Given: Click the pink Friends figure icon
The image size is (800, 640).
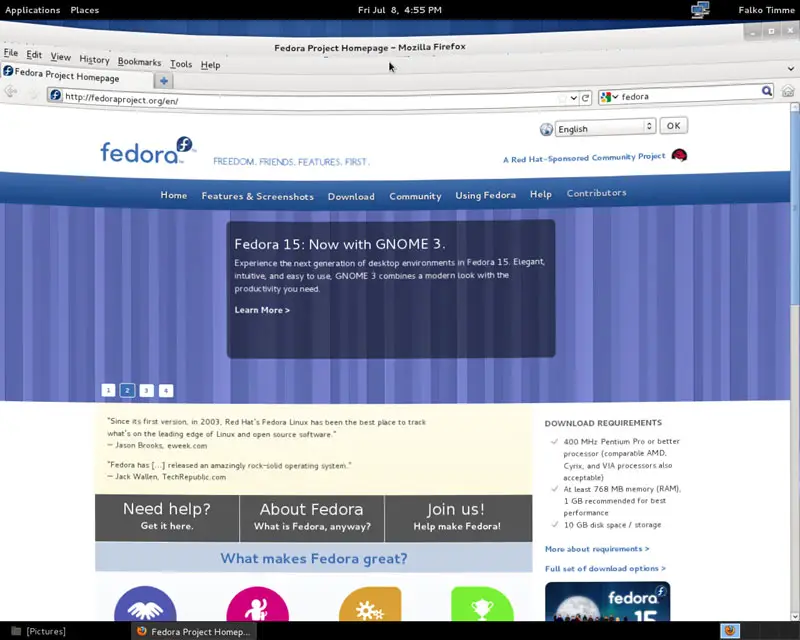Looking at the screenshot, I should (x=258, y=605).
